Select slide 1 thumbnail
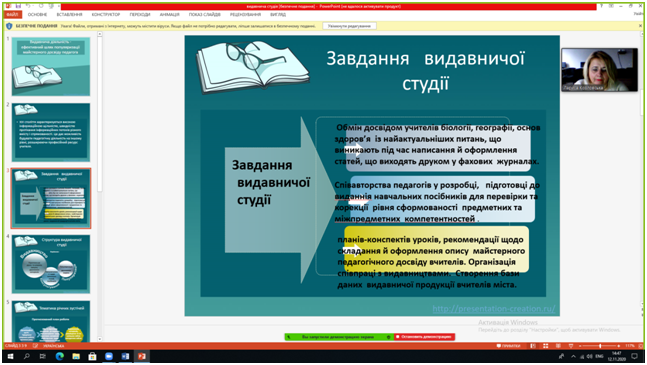 tap(51, 67)
